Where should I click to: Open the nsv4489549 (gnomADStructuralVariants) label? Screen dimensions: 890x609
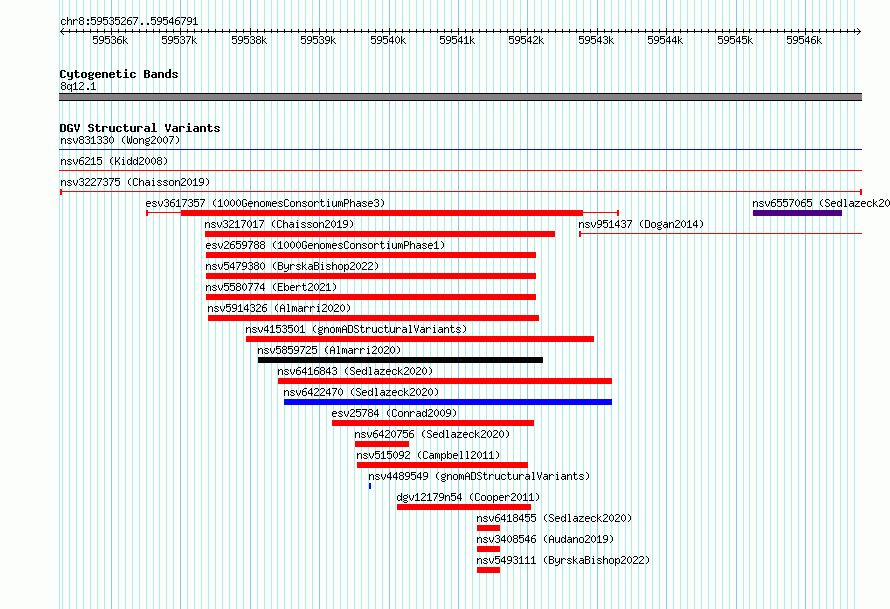pos(479,476)
